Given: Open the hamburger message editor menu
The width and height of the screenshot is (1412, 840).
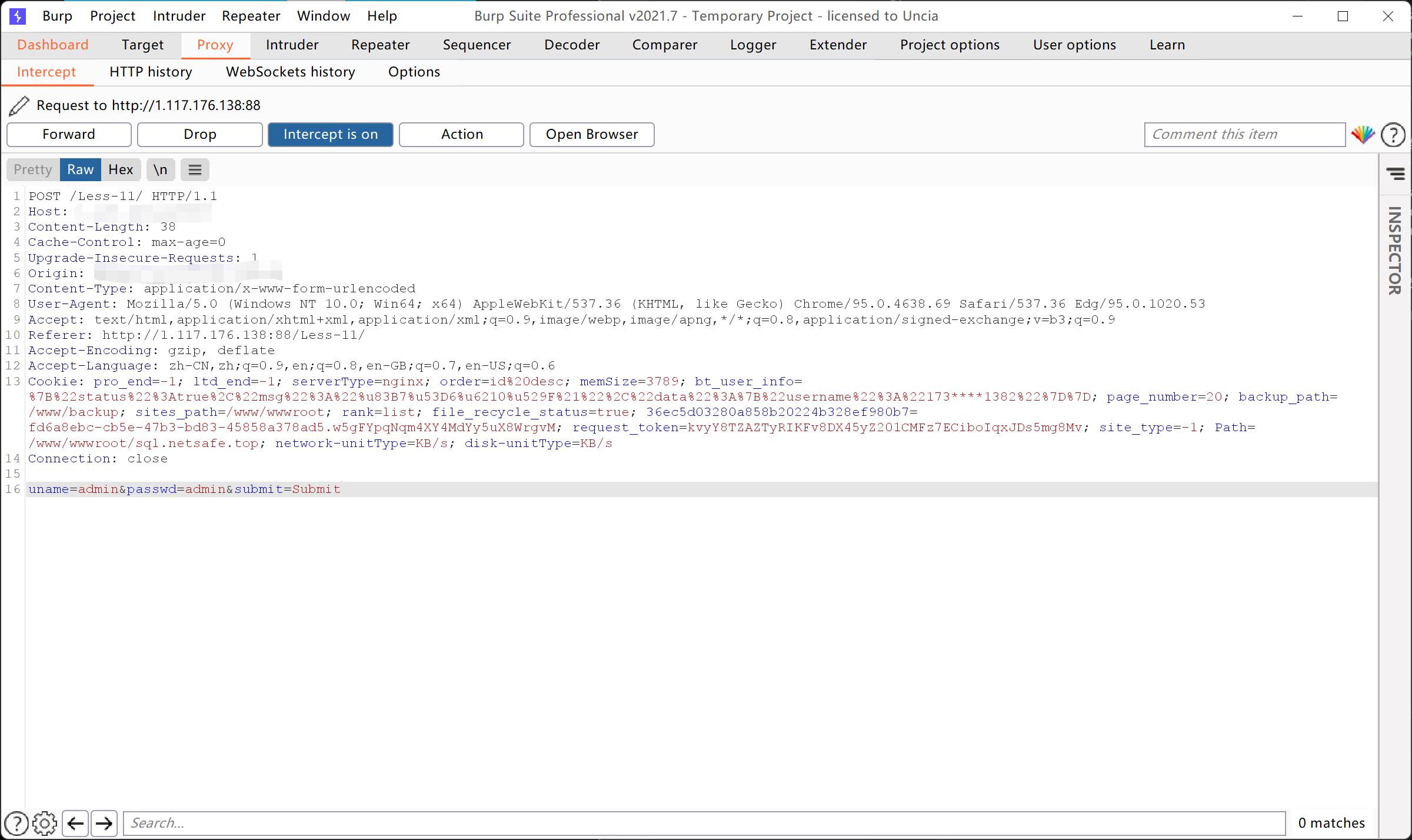Looking at the screenshot, I should point(195,170).
